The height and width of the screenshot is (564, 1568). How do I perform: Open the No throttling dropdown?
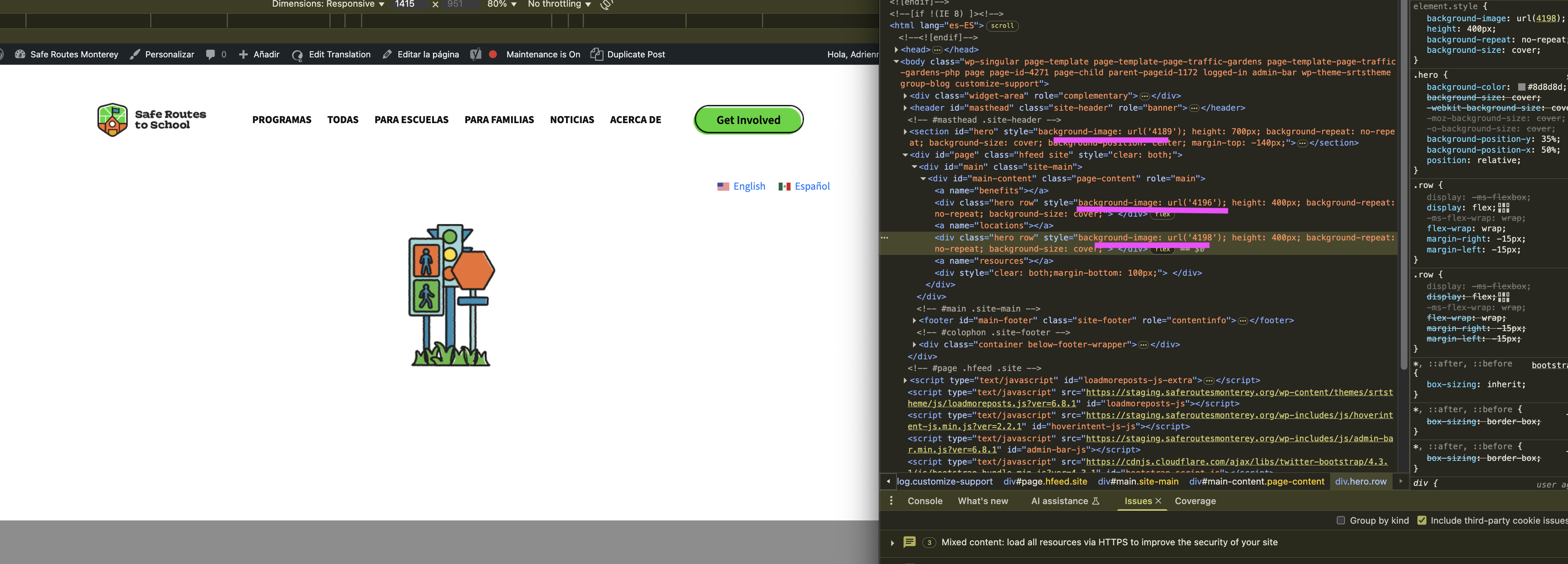559,4
